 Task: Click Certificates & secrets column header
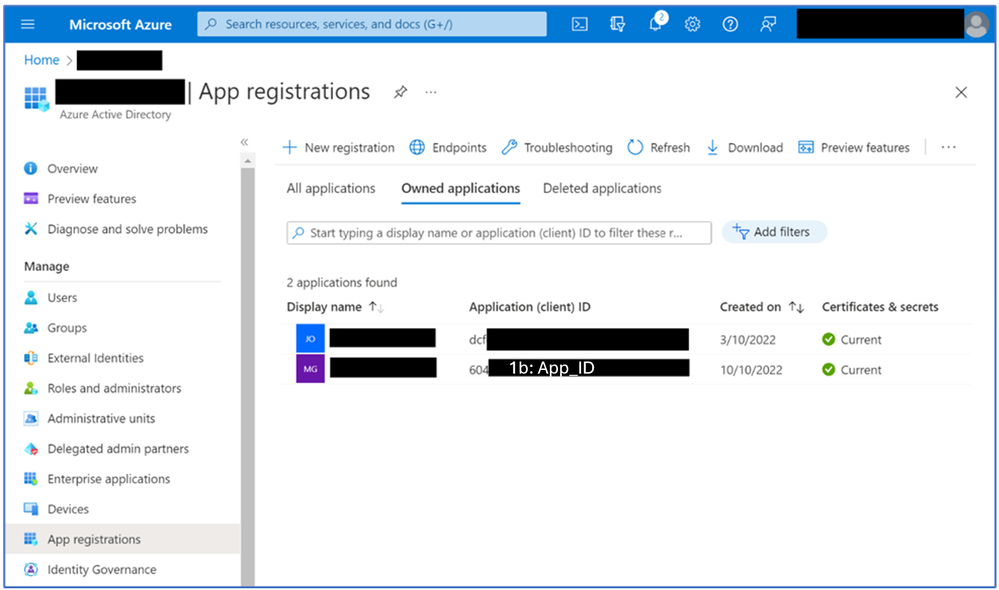[880, 307]
